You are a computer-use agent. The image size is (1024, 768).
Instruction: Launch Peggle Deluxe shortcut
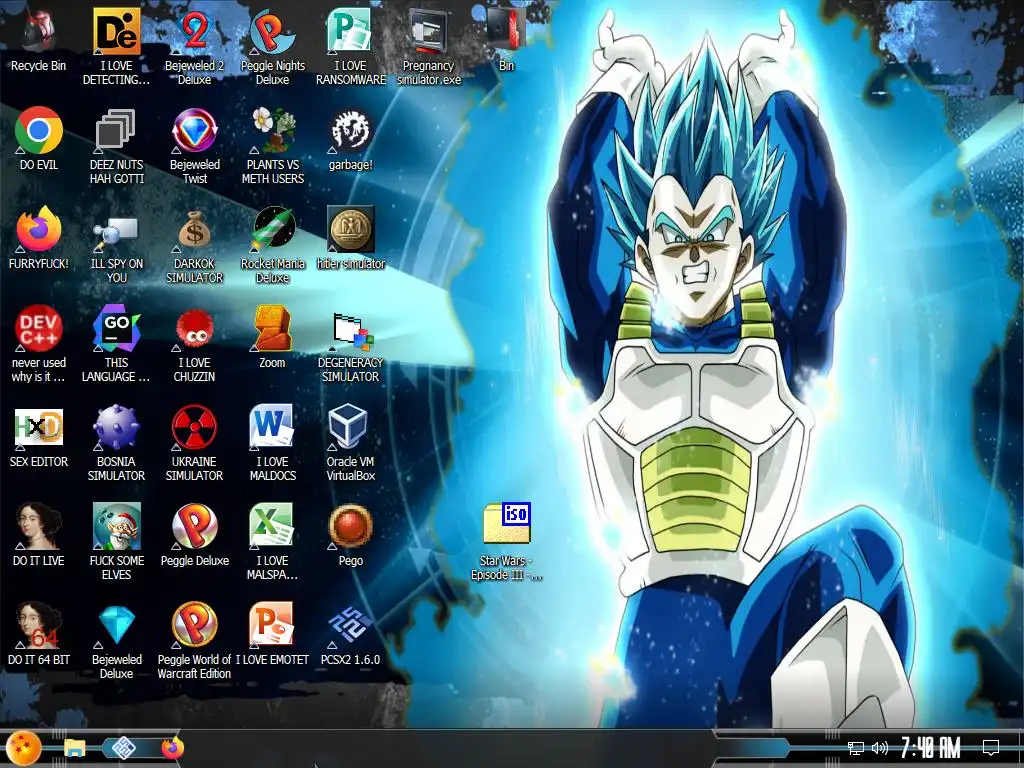(x=194, y=526)
